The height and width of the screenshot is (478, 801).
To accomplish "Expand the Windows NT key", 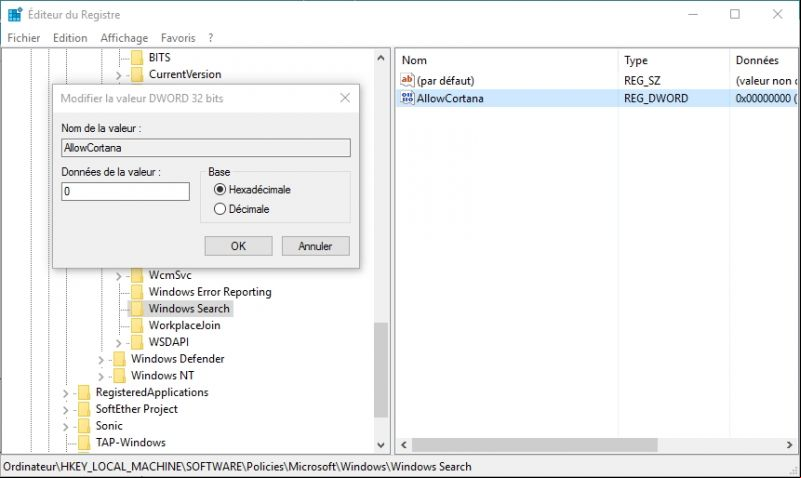I will [101, 376].
